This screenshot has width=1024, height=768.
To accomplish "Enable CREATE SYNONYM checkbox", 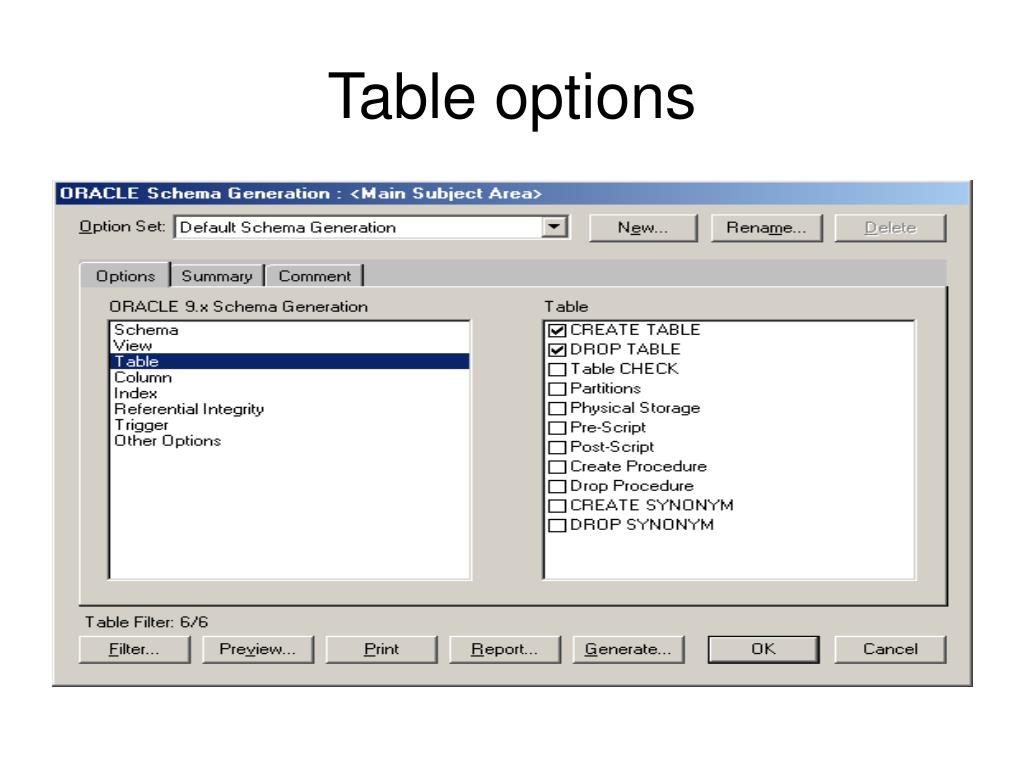I will point(557,506).
